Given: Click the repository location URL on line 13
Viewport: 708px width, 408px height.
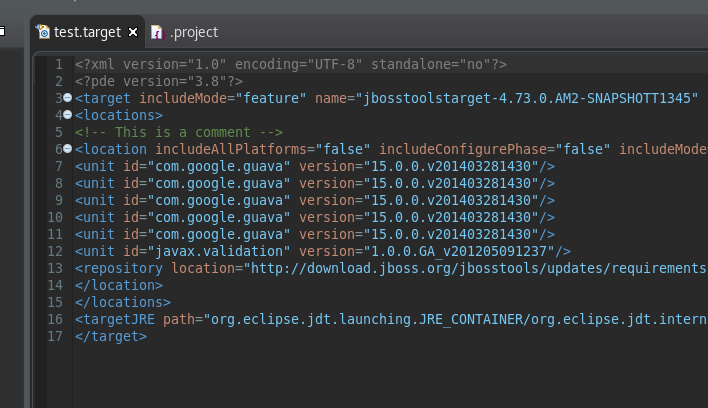Looking at the screenshot, I should click(476, 269).
